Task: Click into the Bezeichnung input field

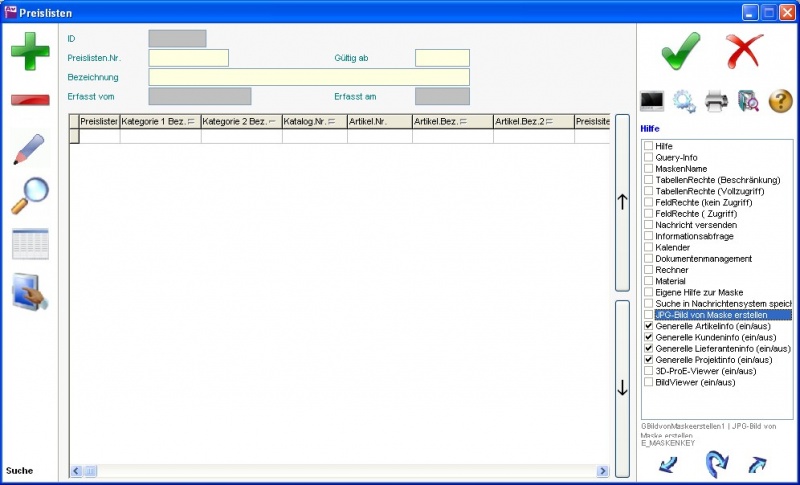Action: [x=309, y=77]
